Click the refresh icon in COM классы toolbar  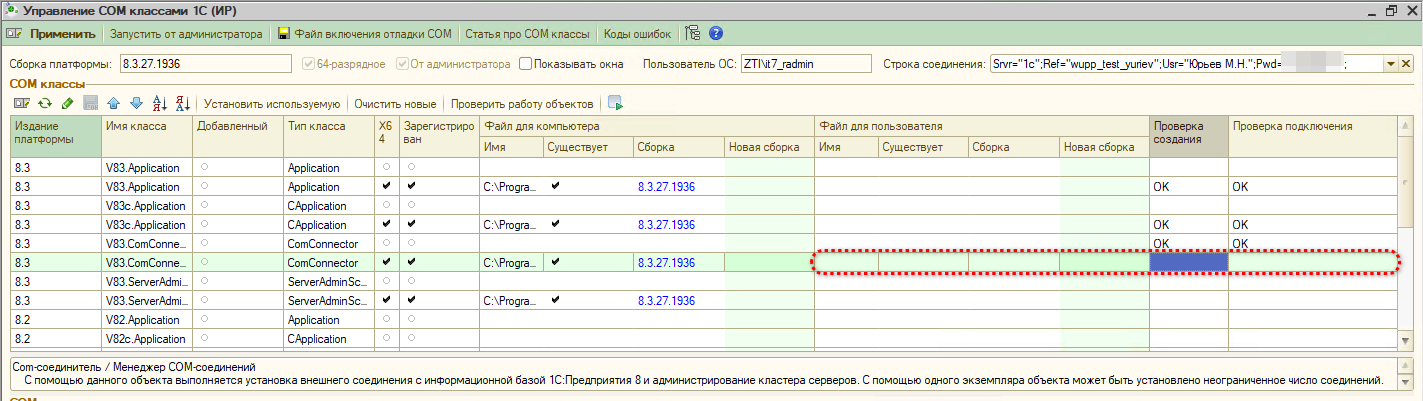45,103
